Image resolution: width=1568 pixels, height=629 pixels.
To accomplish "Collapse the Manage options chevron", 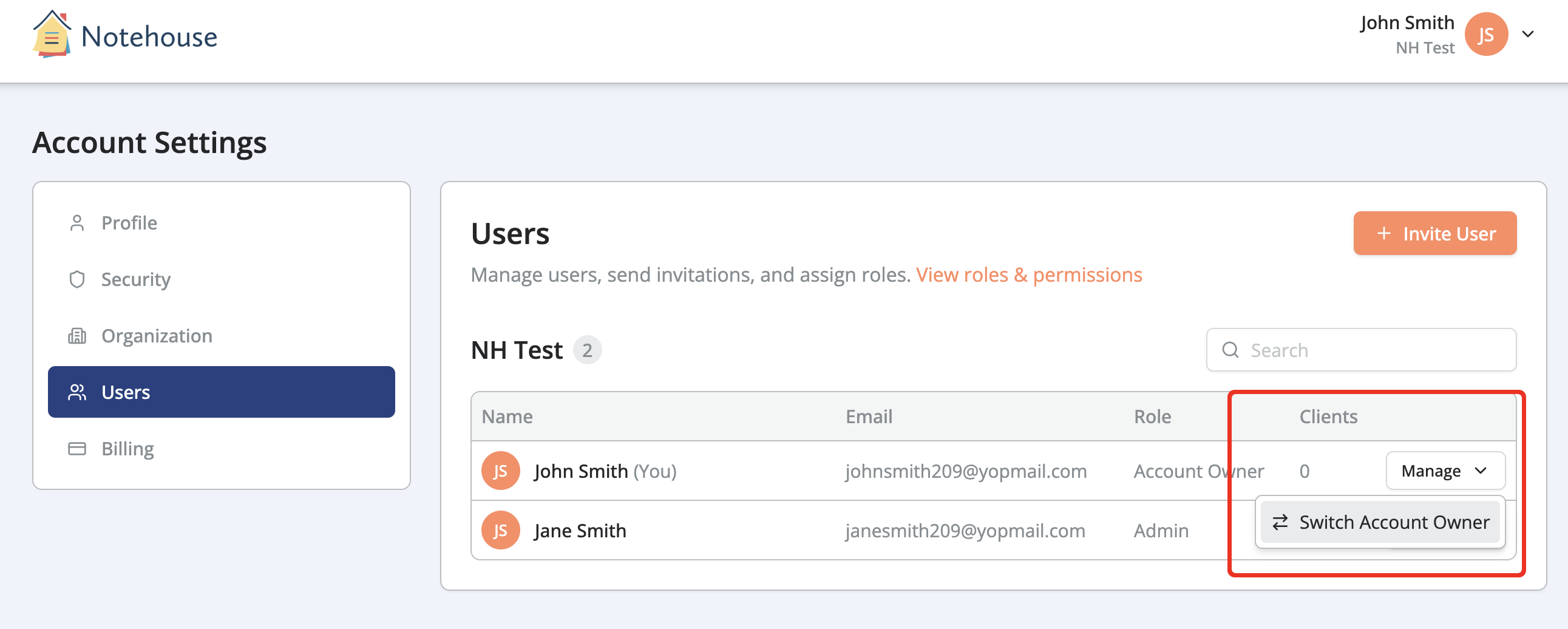I will tap(1482, 471).
